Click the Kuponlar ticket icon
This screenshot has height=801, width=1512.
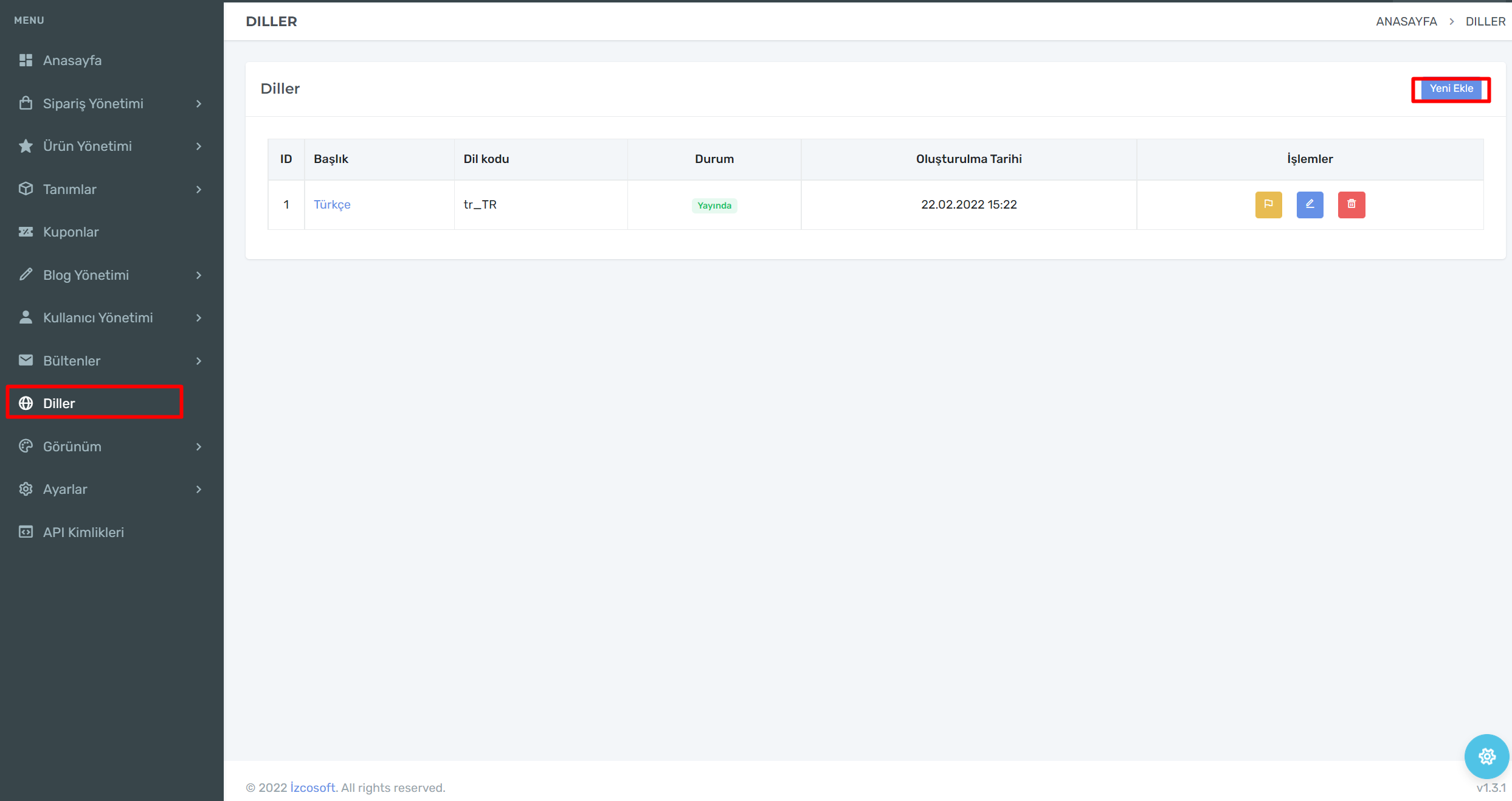(x=26, y=232)
